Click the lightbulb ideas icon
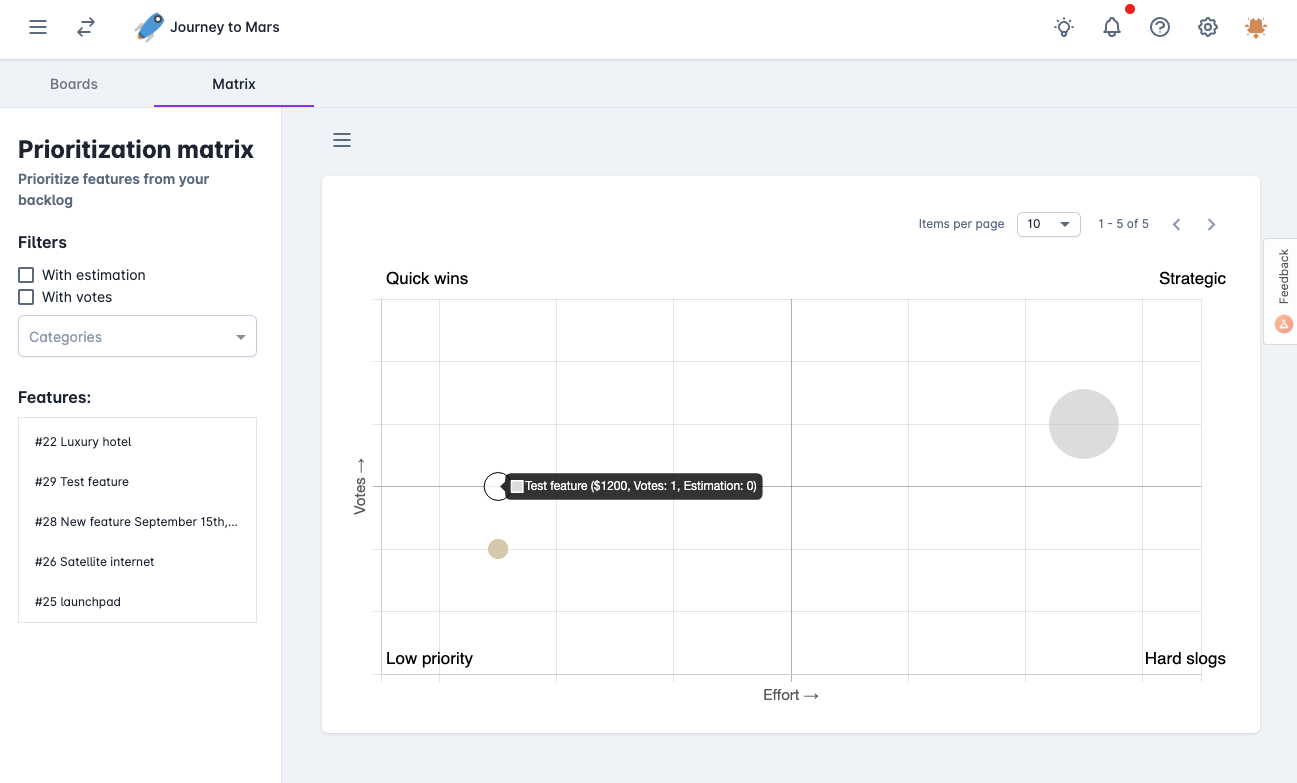The height and width of the screenshot is (783, 1297). coord(1064,27)
